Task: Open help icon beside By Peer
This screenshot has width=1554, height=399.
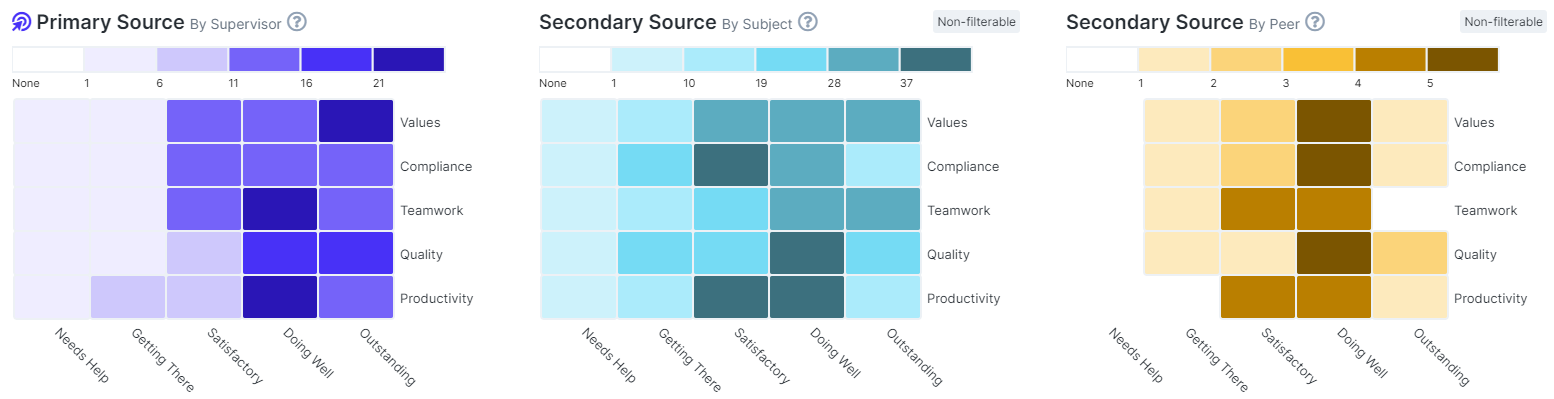Action: point(1315,22)
